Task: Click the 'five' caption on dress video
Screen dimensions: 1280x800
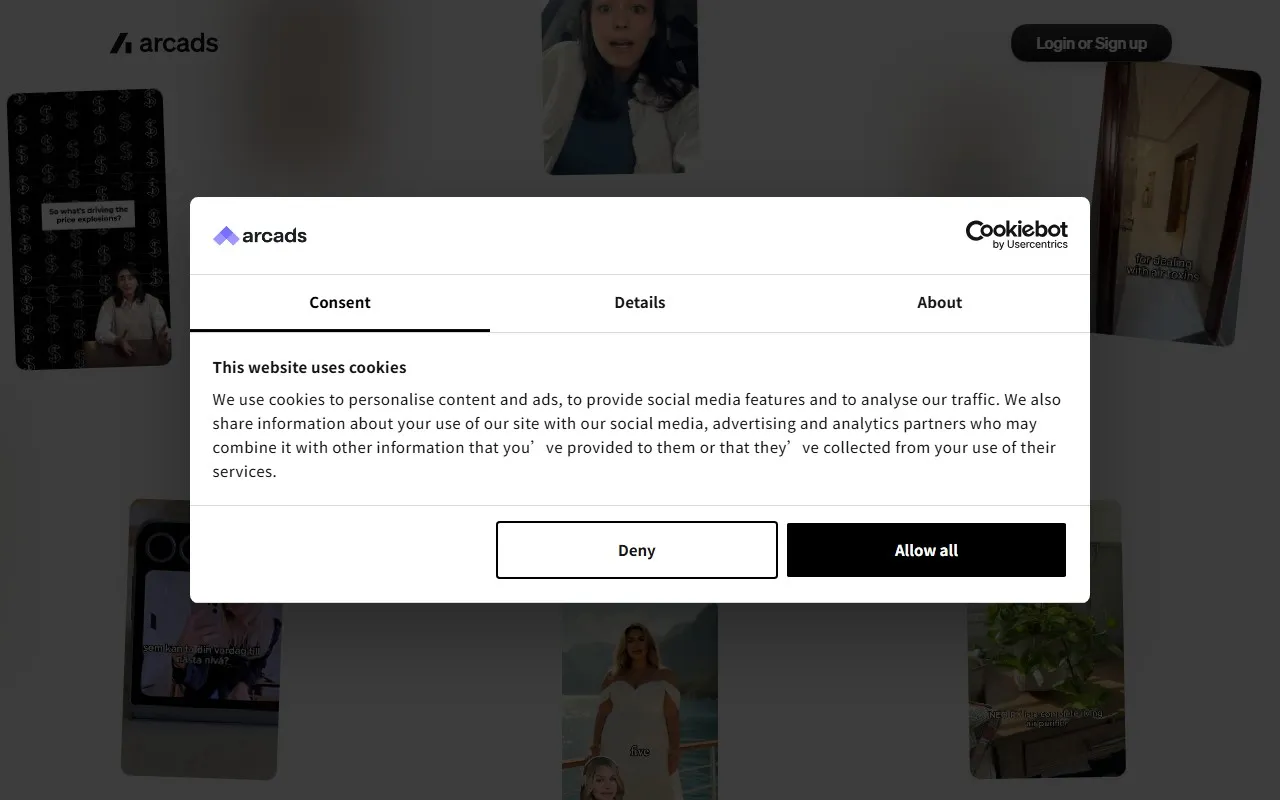Action: coord(640,751)
